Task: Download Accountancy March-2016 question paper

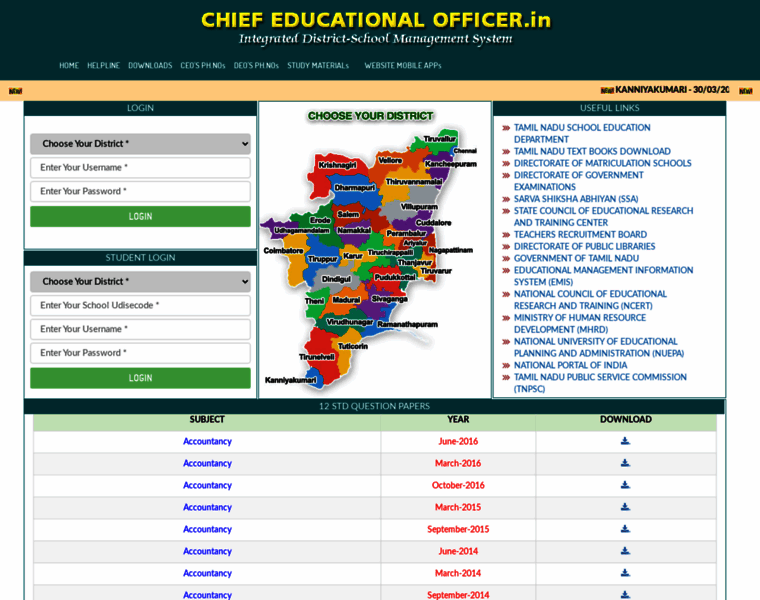Action: [625, 463]
